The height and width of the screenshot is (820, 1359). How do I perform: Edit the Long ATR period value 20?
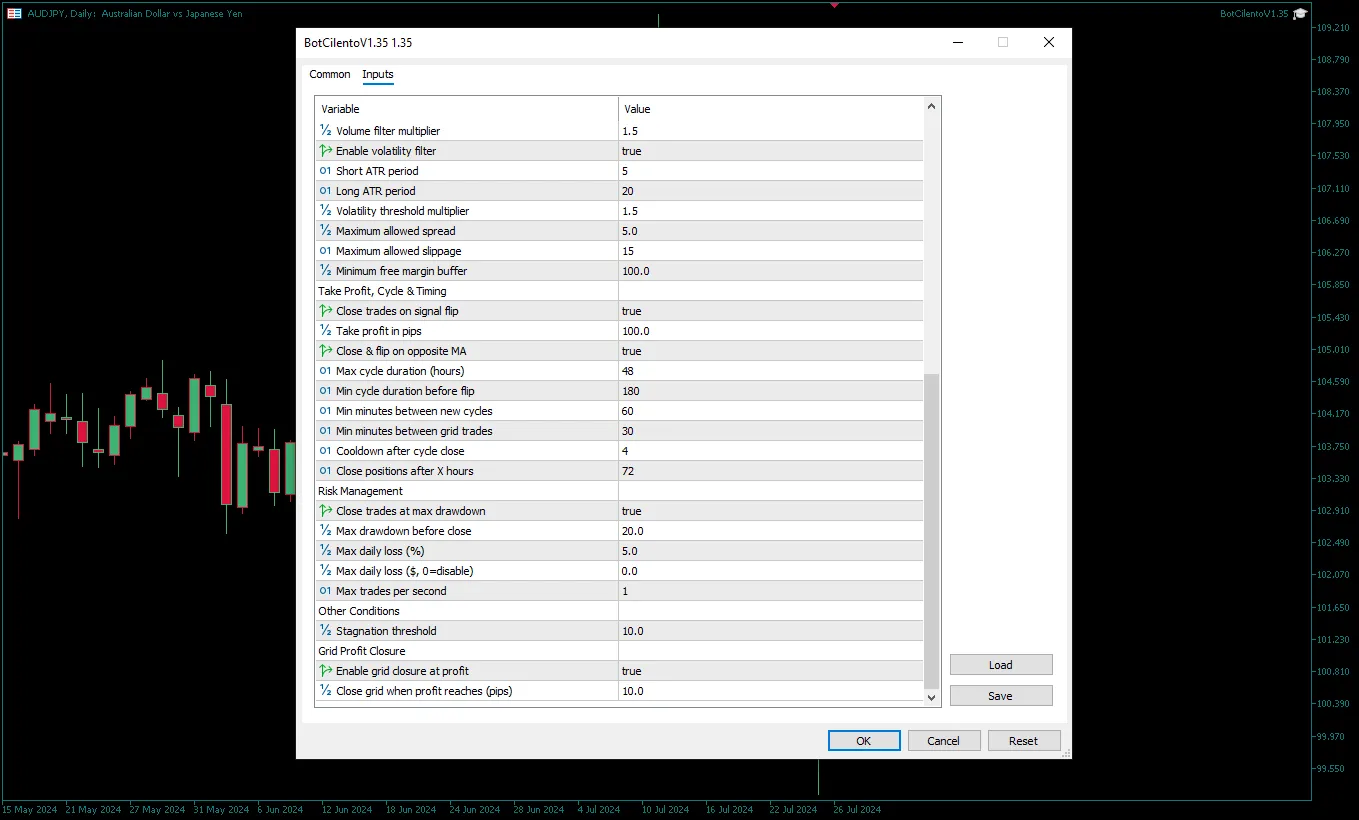point(771,191)
